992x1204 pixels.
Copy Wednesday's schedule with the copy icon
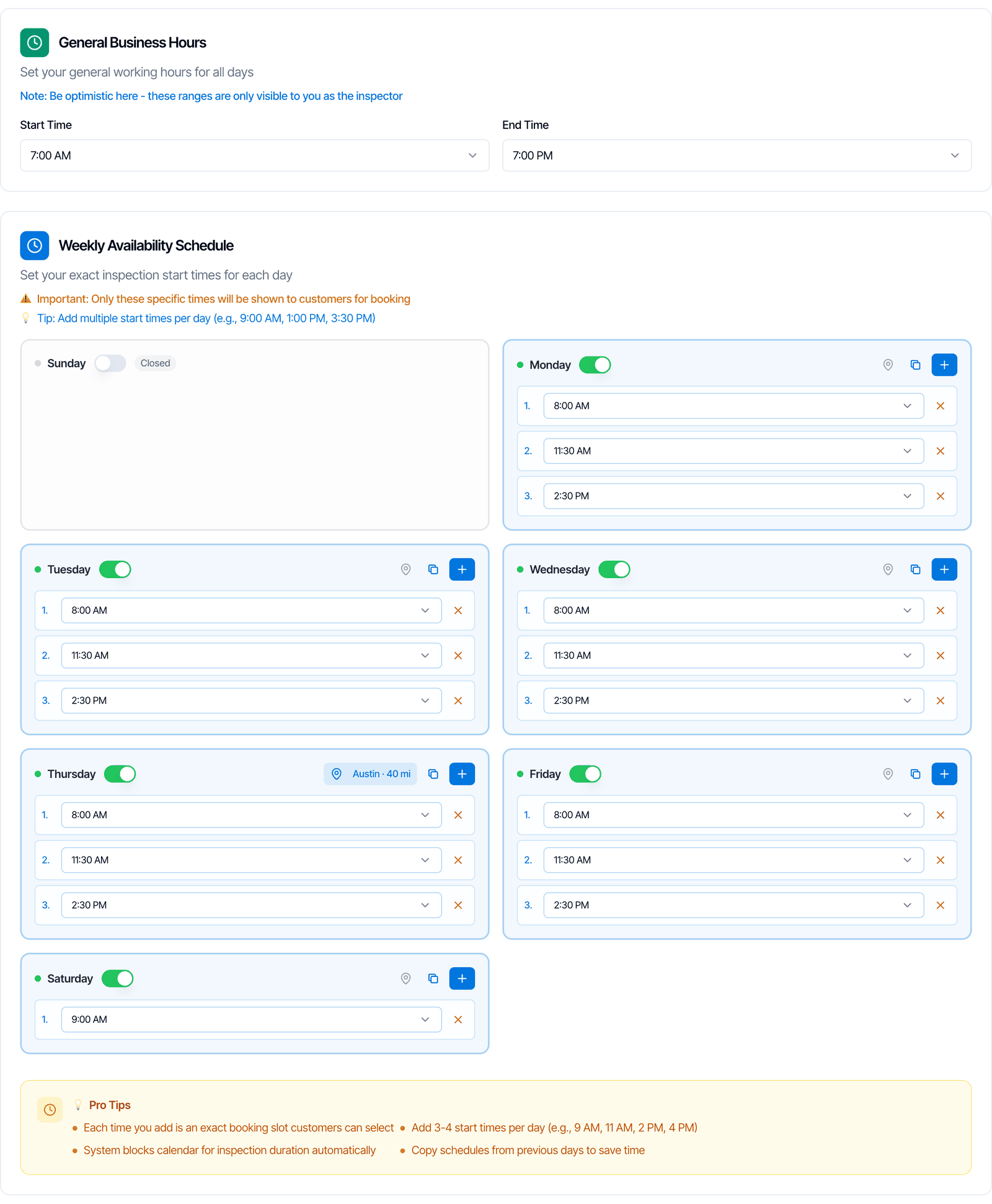coord(915,569)
